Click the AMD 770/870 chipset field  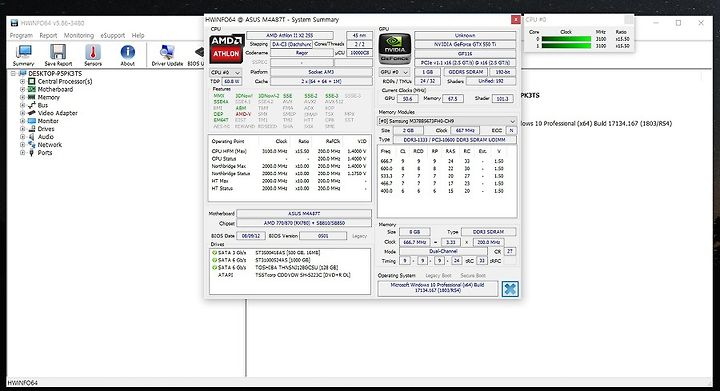click(304, 223)
